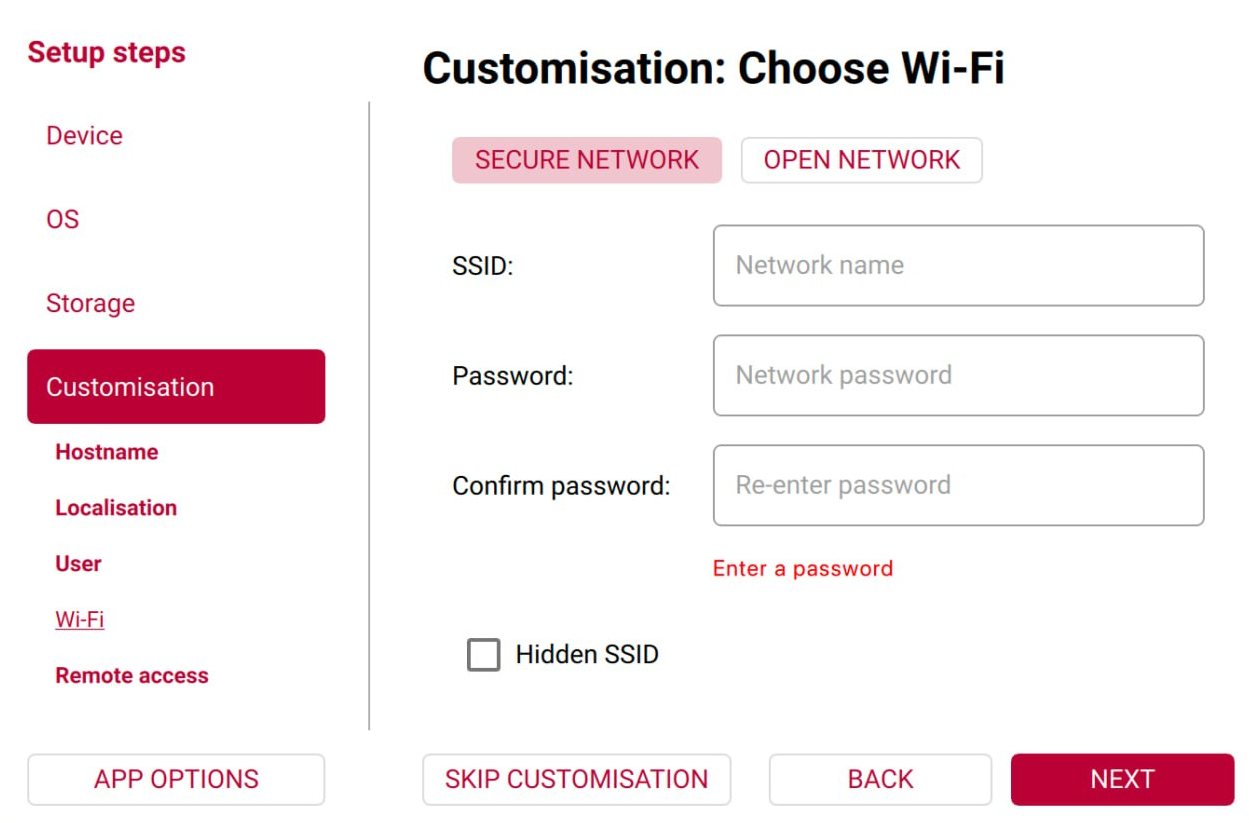The image size is (1249, 823).
Task: Open the Storage setup step
Action: click(x=90, y=303)
